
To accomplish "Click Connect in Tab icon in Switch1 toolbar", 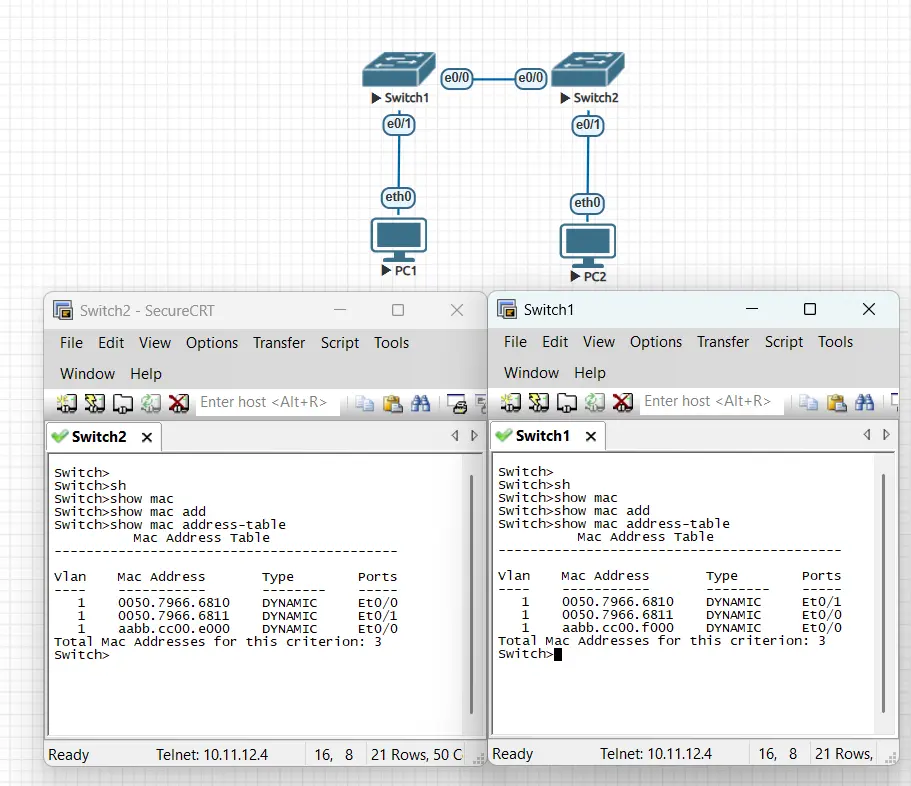I will click(566, 402).
